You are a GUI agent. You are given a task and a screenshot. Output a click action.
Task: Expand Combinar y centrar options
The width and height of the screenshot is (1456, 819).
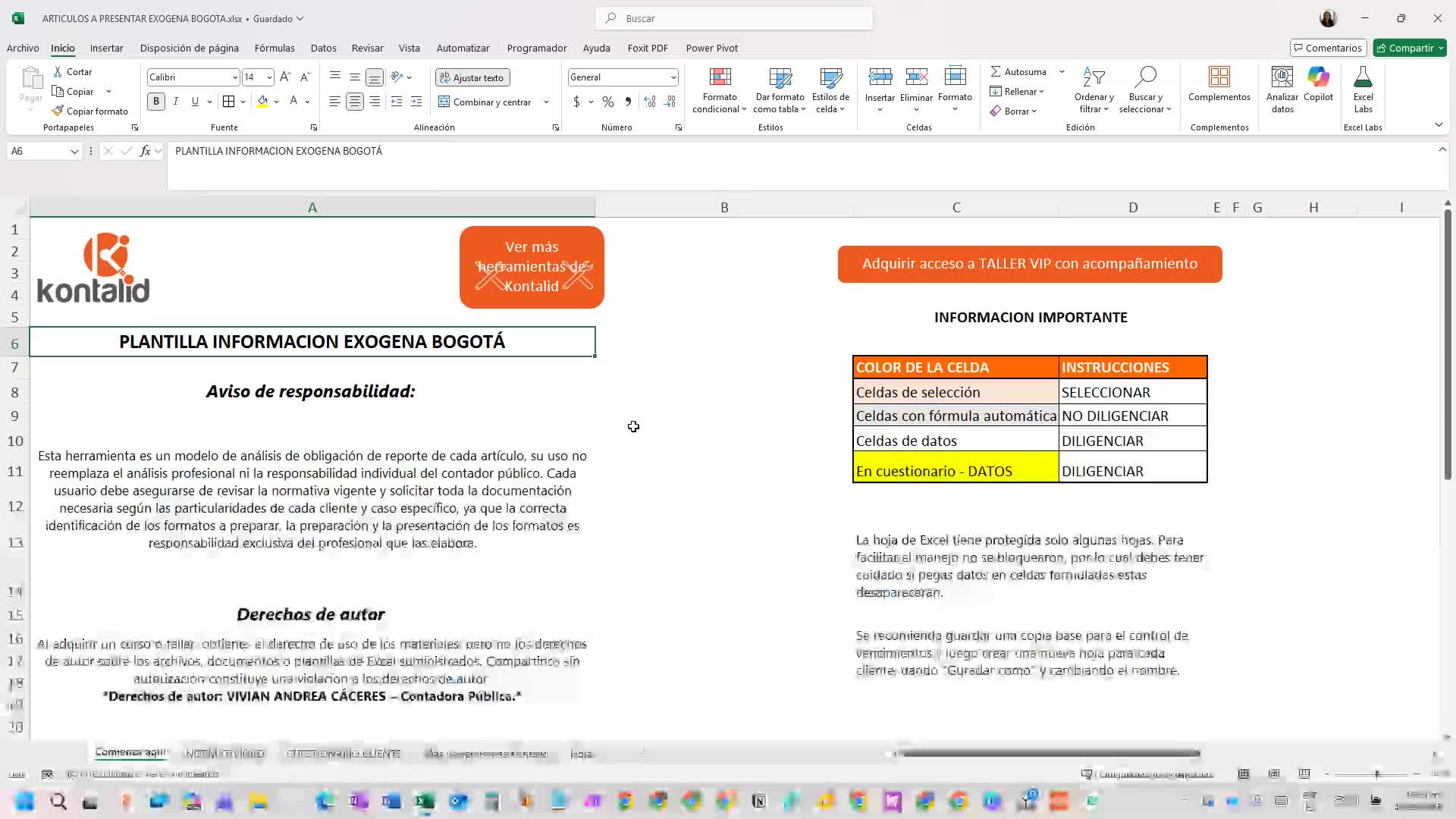tap(546, 102)
